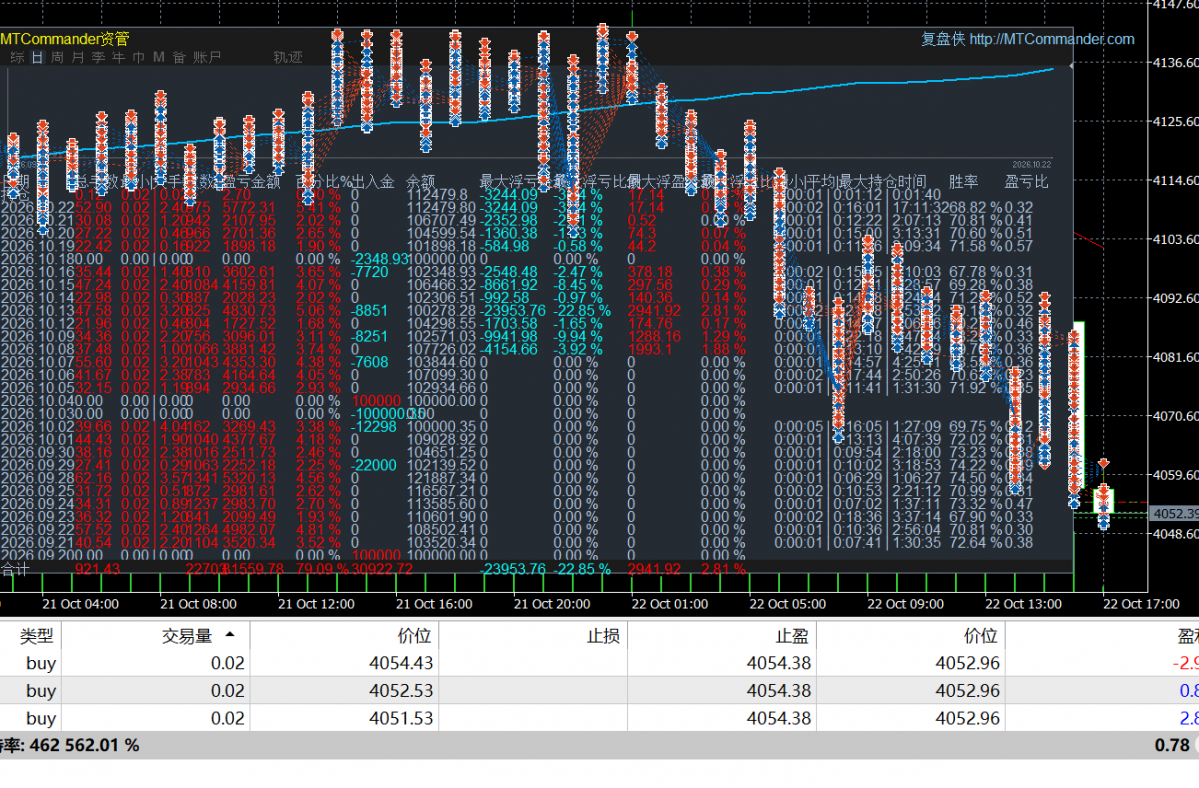This screenshot has width=1199, height=788.
Task: Click the current price label 4052.39 on axis
Action: point(1175,514)
